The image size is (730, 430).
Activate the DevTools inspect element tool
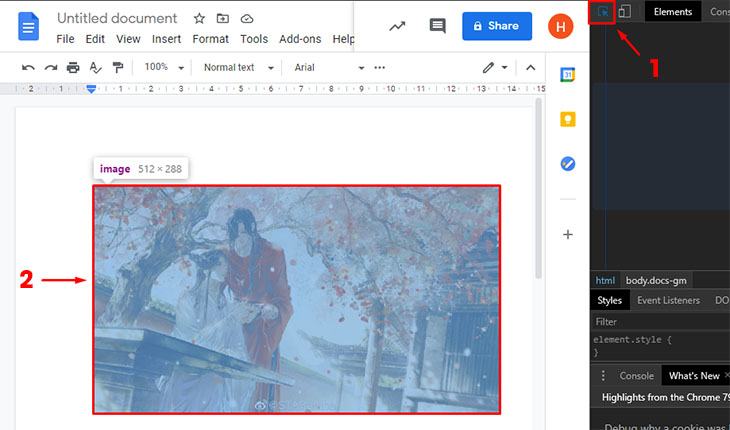coord(602,12)
